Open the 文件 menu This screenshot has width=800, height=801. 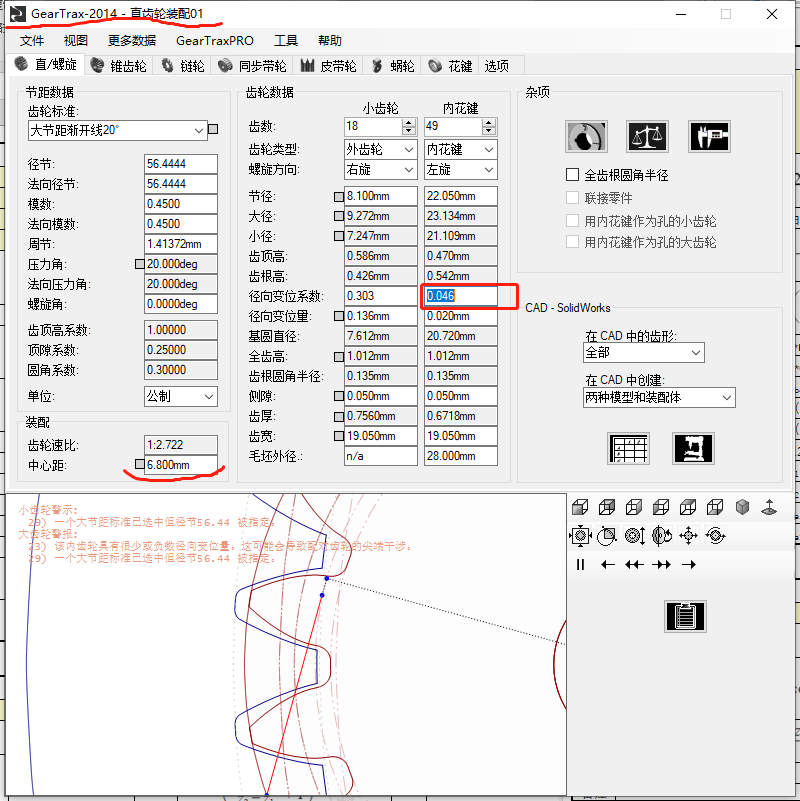coord(32,40)
